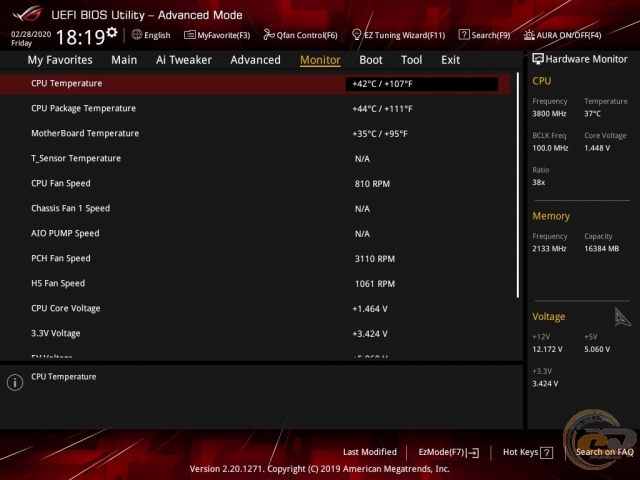Viewport: 640px width, 480px height.
Task: Click Last Modified button
Action: pyautogui.click(x=370, y=452)
